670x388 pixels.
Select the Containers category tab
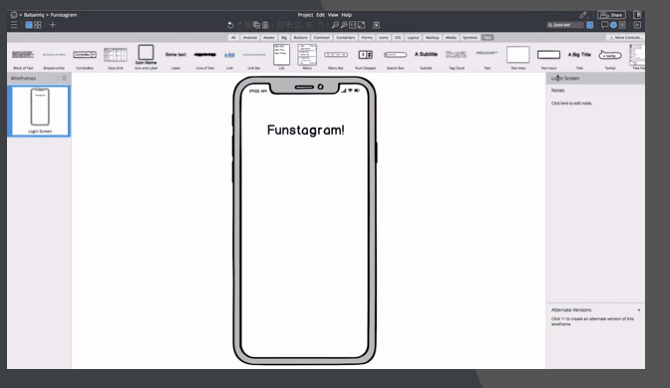[346, 38]
